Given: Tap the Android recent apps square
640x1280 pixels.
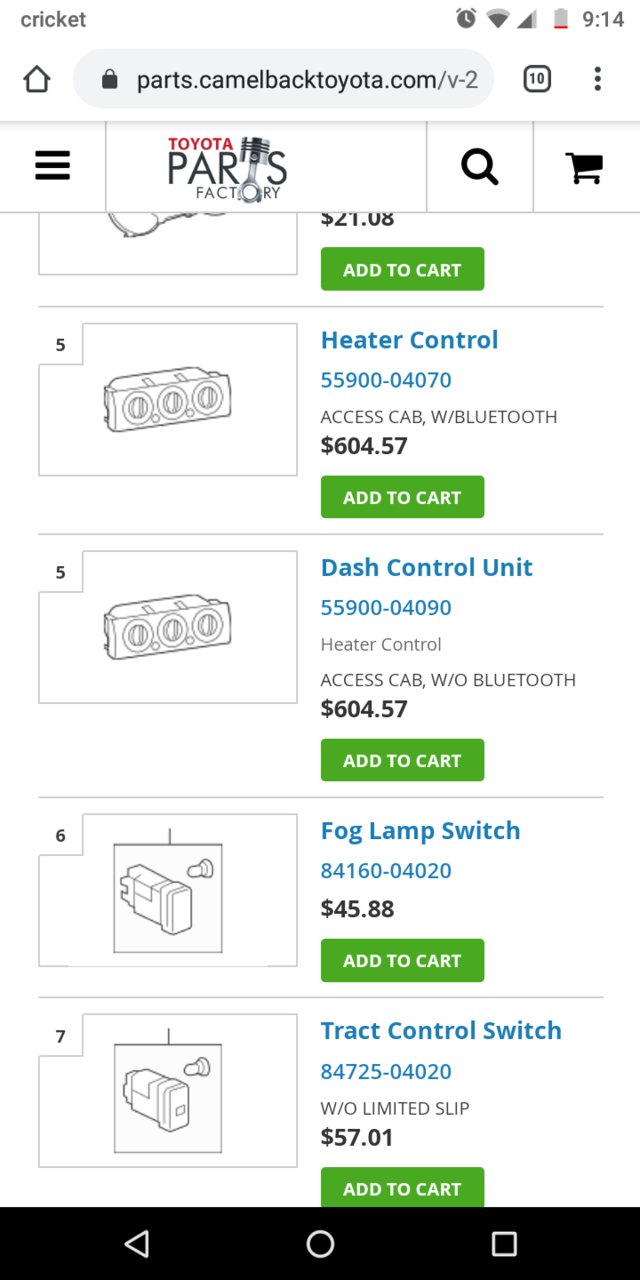Looking at the screenshot, I should click(504, 1243).
